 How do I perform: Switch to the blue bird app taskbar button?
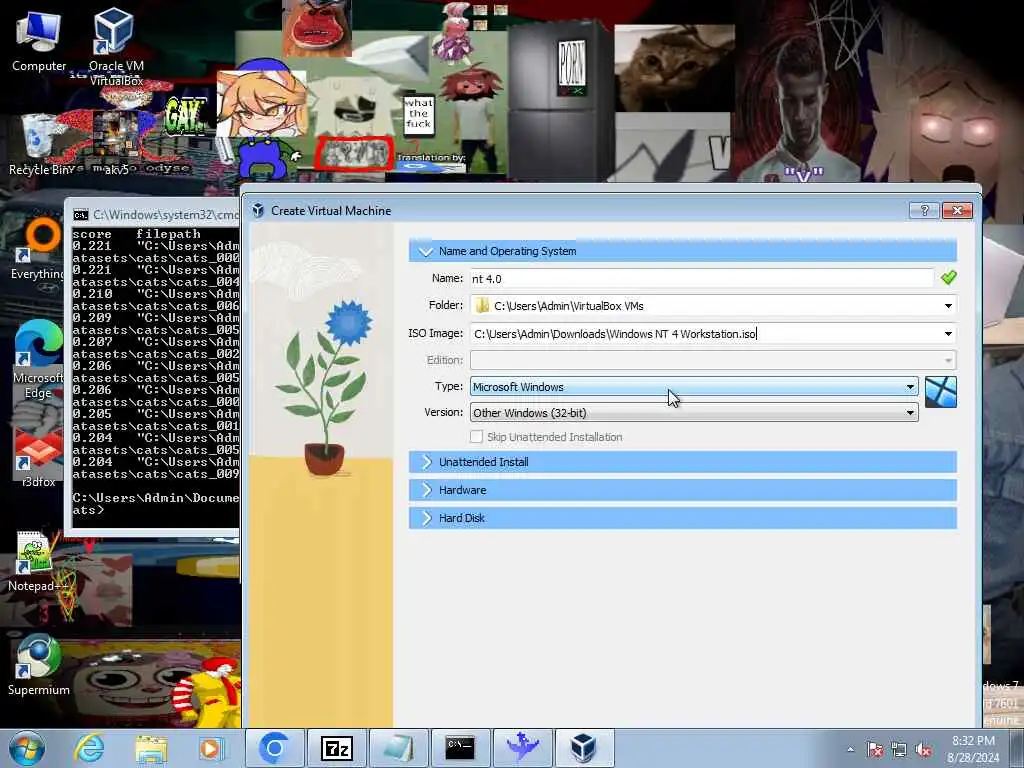click(x=522, y=748)
